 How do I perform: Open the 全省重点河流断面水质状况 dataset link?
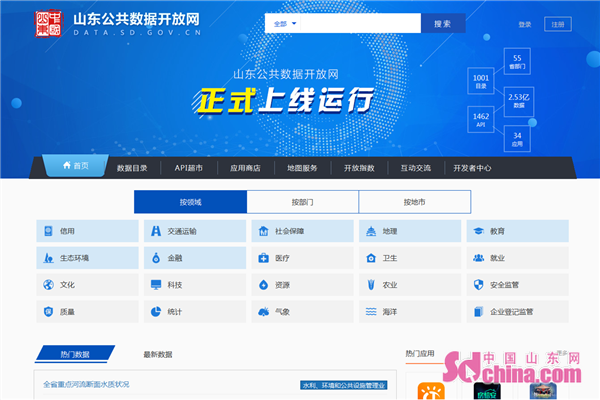(x=86, y=384)
